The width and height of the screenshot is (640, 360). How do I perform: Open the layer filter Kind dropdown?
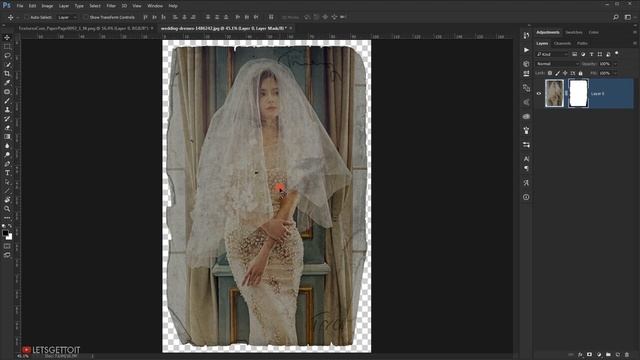552,54
